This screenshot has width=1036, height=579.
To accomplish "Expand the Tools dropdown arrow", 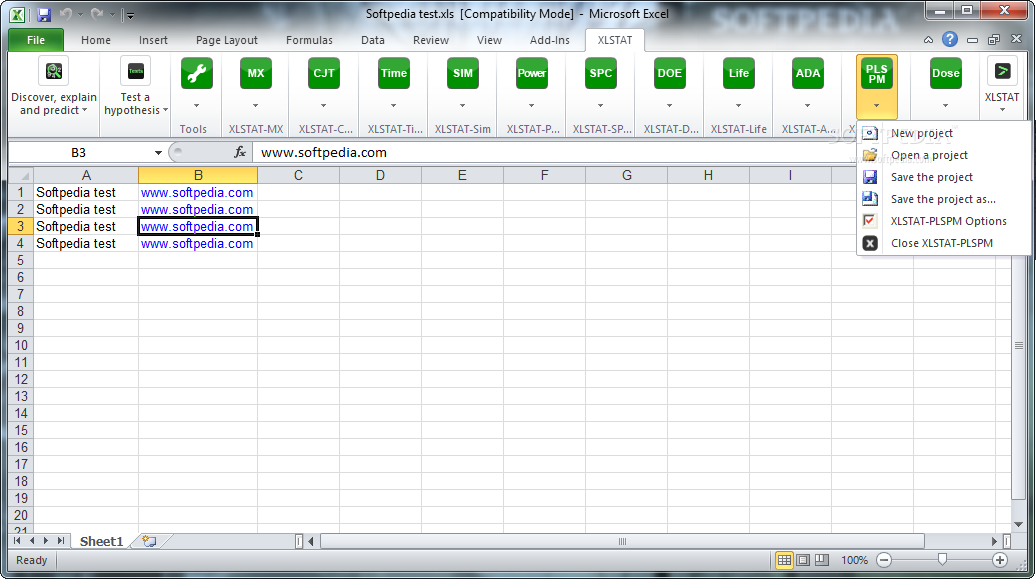I will (197, 106).
